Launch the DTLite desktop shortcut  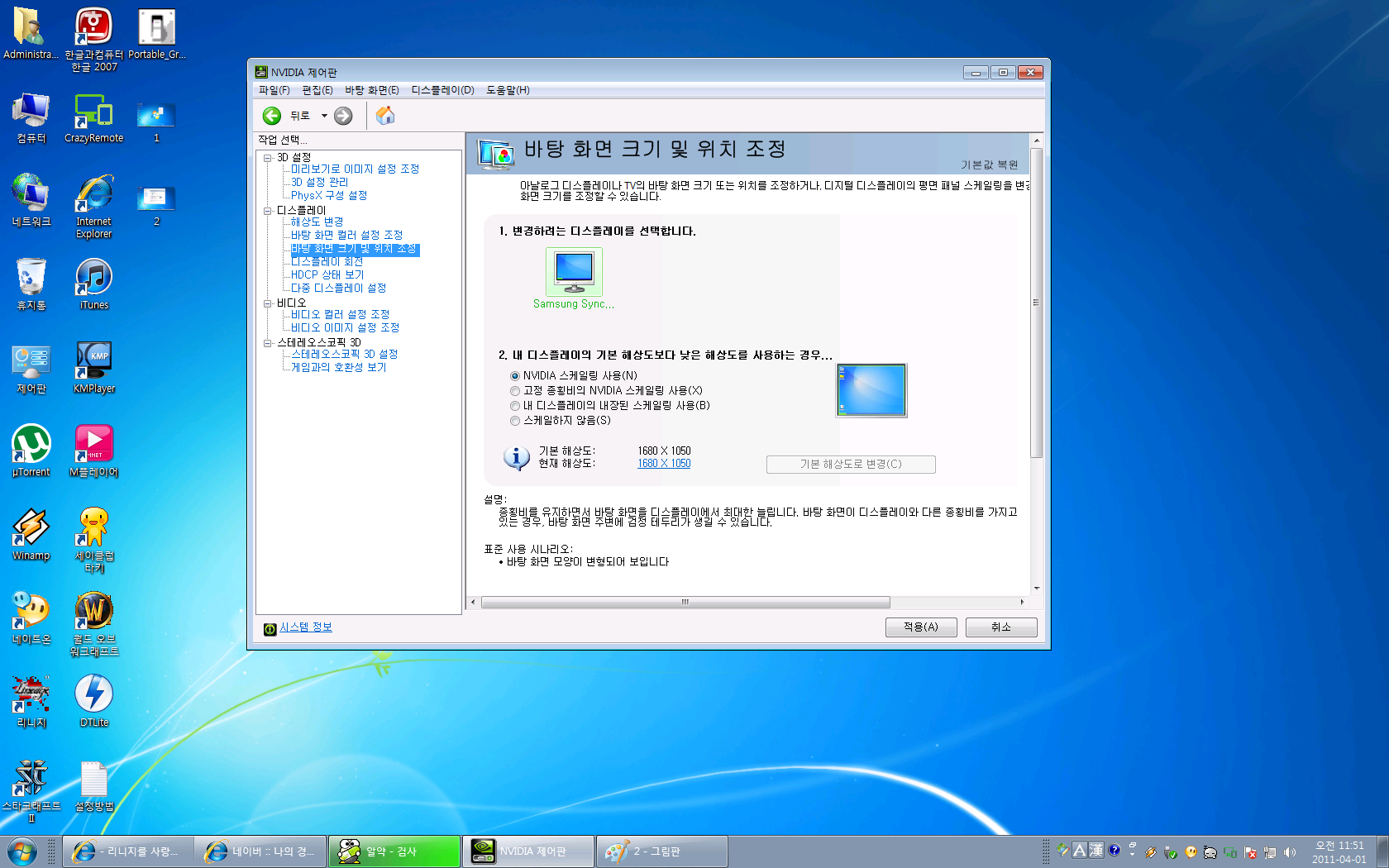click(x=94, y=702)
